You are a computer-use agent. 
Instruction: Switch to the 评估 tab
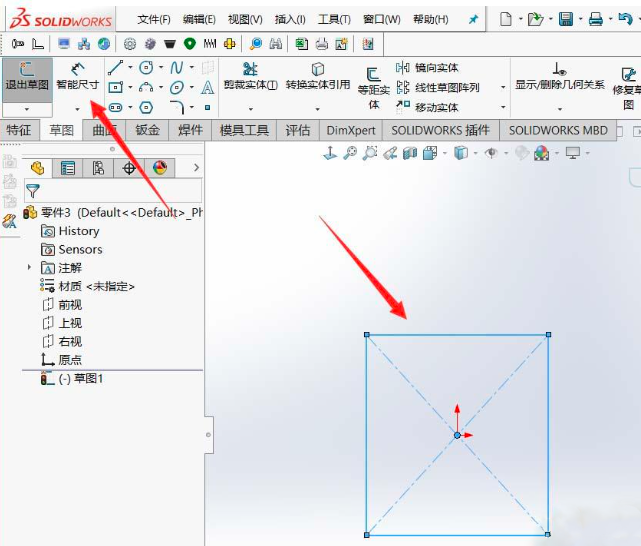298,130
